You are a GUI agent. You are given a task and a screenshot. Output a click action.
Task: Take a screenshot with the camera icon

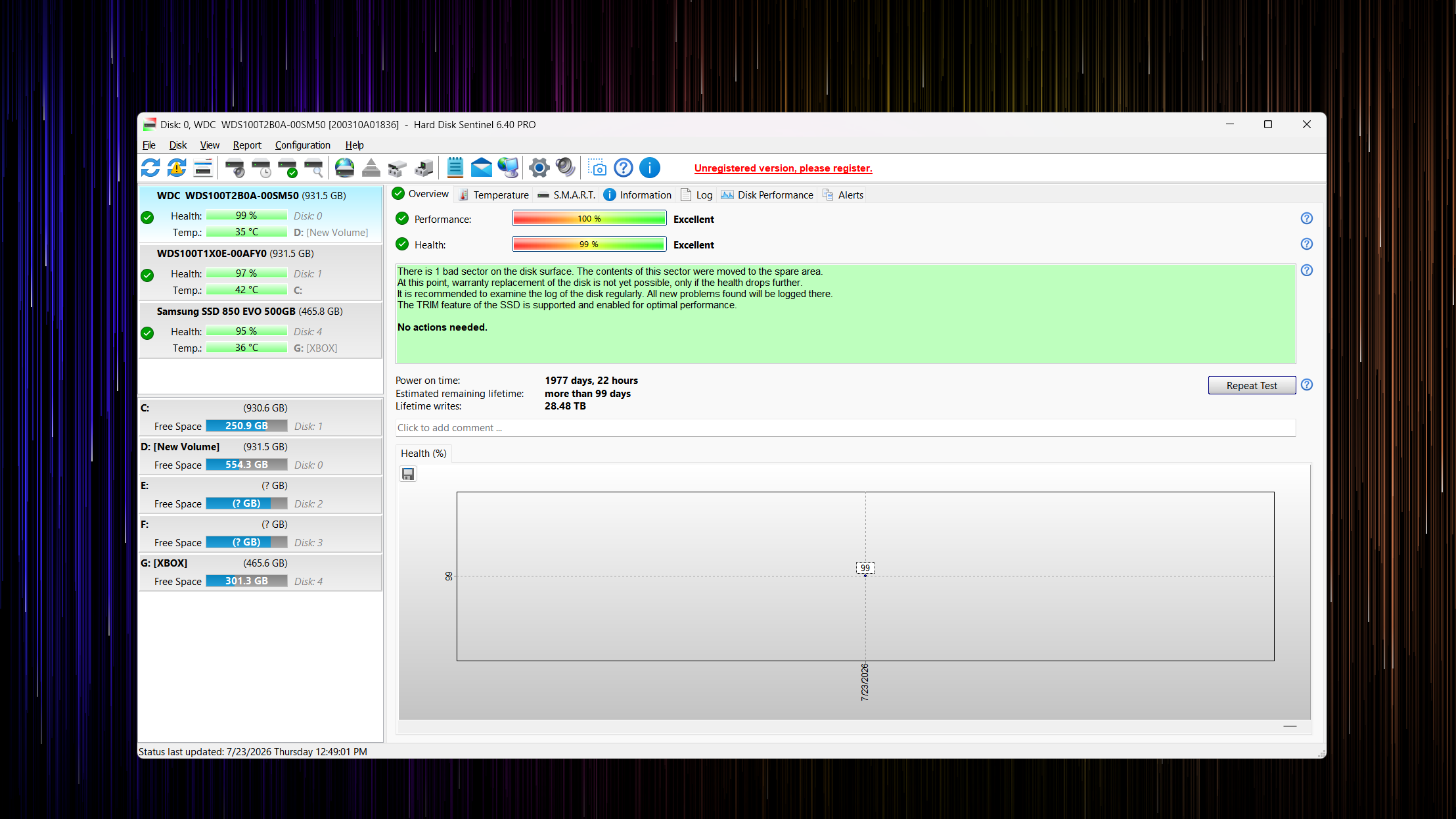pos(597,168)
